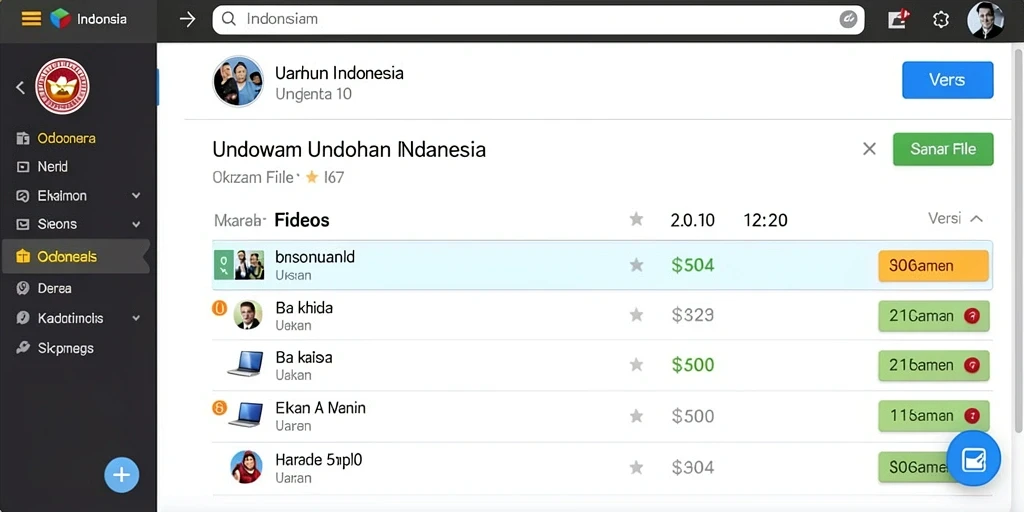This screenshot has height=512, width=1024.
Task: Open the hamburger menu icon
Action: tap(31, 19)
